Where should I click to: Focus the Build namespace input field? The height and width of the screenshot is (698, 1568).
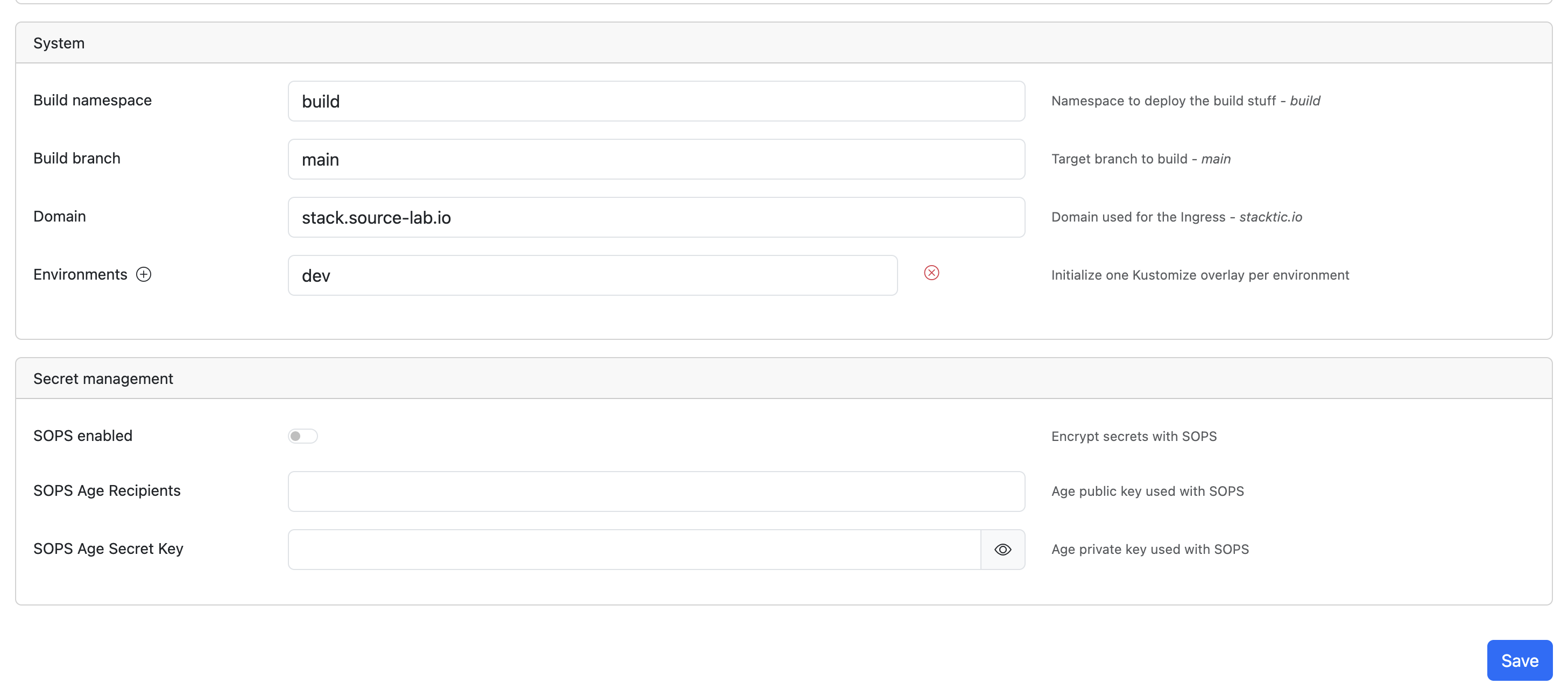(655, 101)
